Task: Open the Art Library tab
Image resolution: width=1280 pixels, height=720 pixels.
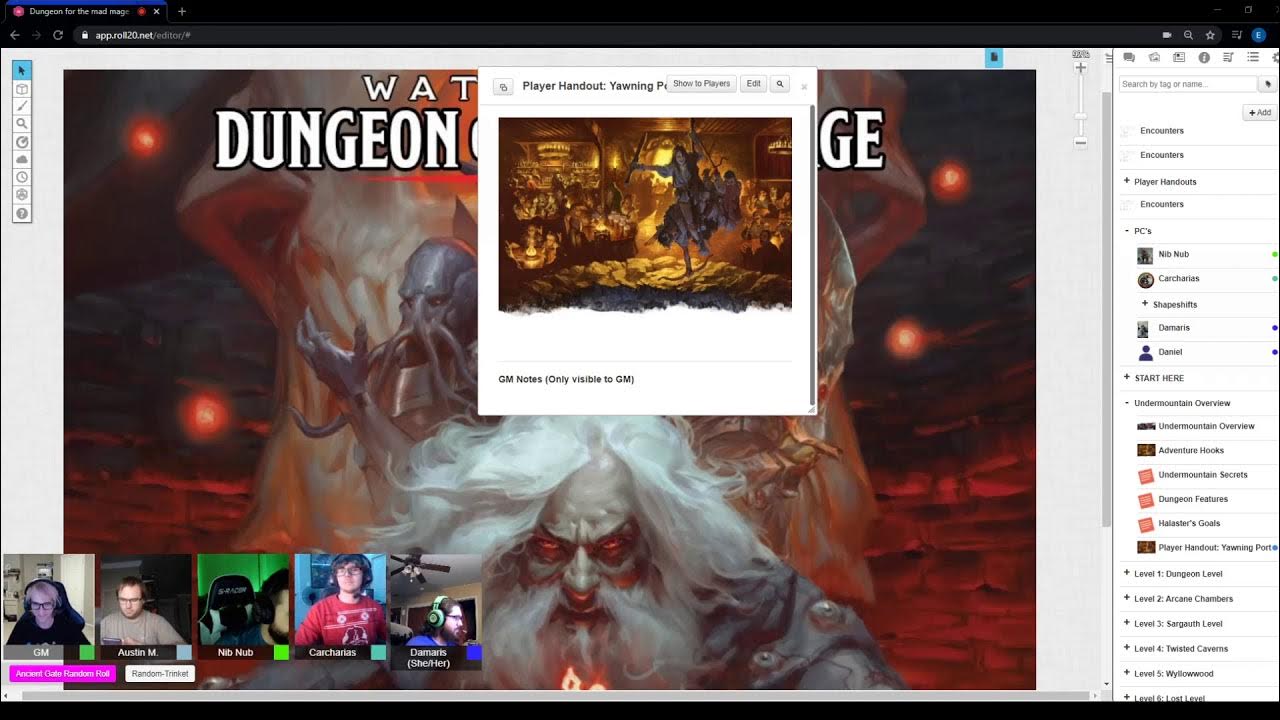Action: pos(1154,58)
